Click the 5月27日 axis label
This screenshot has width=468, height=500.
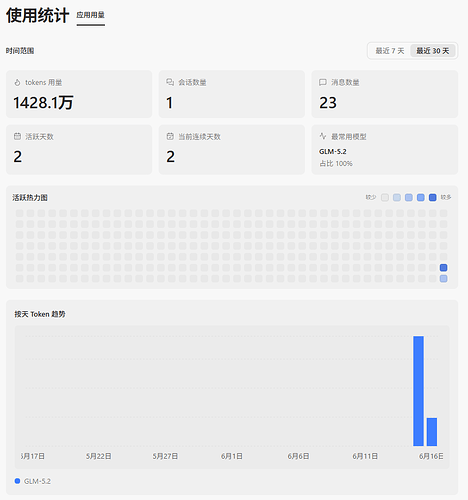[x=165, y=456]
